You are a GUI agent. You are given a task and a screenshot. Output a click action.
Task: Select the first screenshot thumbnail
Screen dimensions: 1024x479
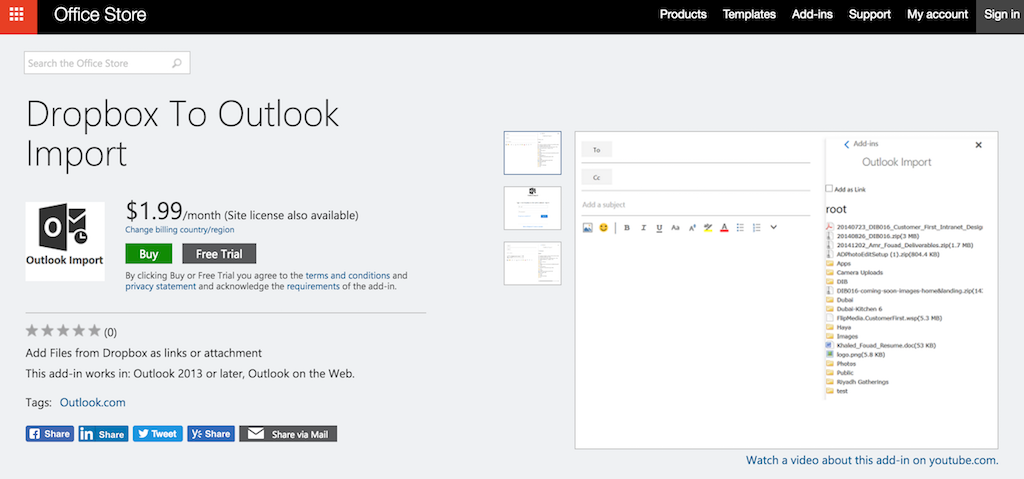[532, 153]
